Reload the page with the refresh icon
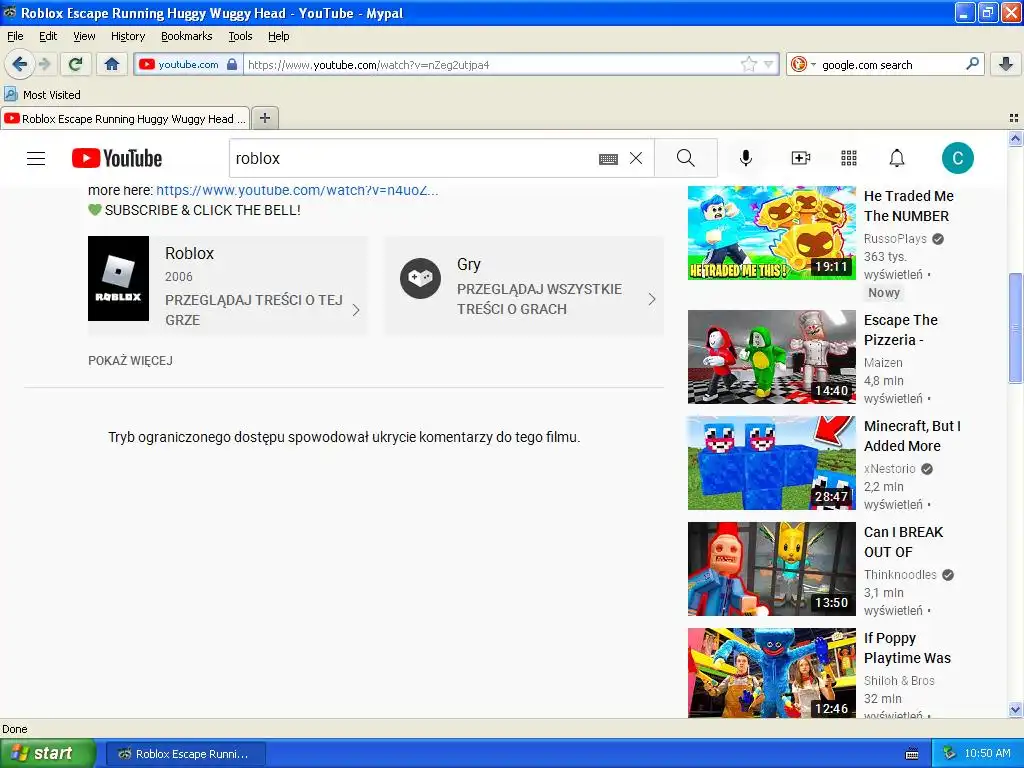The width and height of the screenshot is (1024, 768). click(76, 64)
